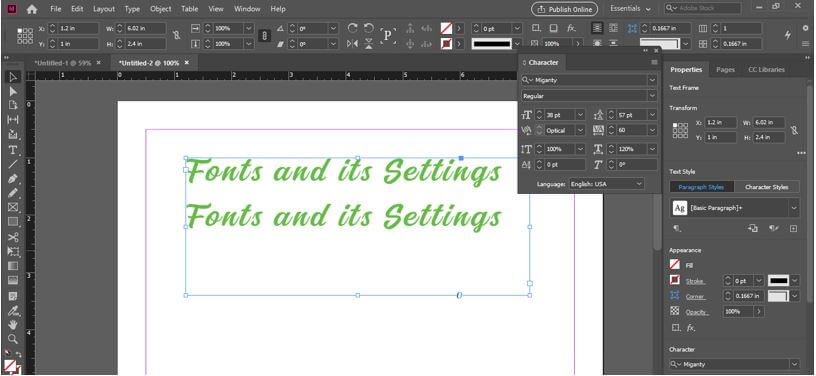Image resolution: width=816 pixels, height=376 pixels.
Task: Click the Quick Apply lightning icon
Action: tap(788, 35)
